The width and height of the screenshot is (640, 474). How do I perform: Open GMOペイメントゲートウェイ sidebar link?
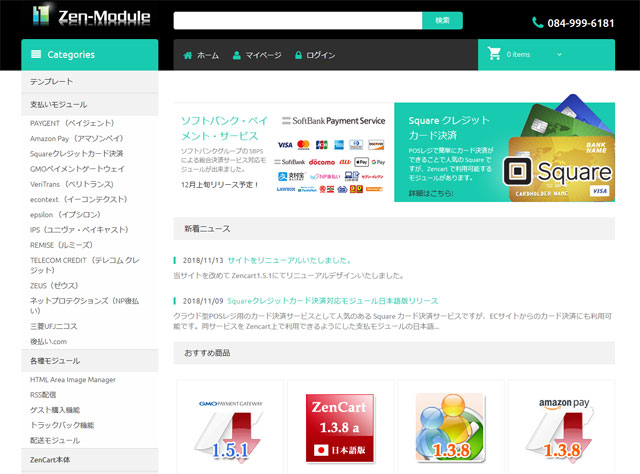(77, 169)
